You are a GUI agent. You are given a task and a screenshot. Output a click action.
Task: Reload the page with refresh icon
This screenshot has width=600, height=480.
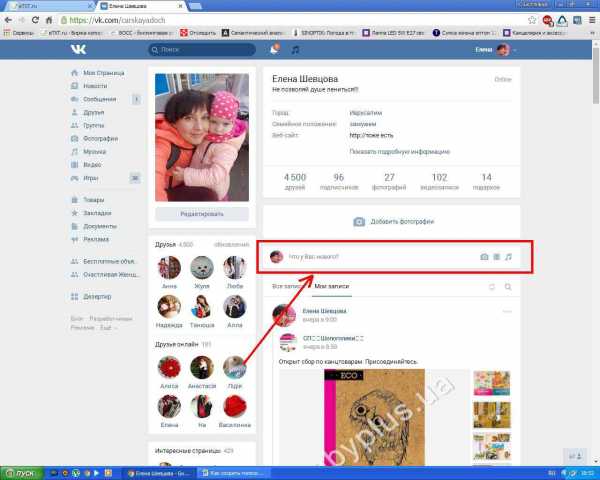[x=35, y=20]
